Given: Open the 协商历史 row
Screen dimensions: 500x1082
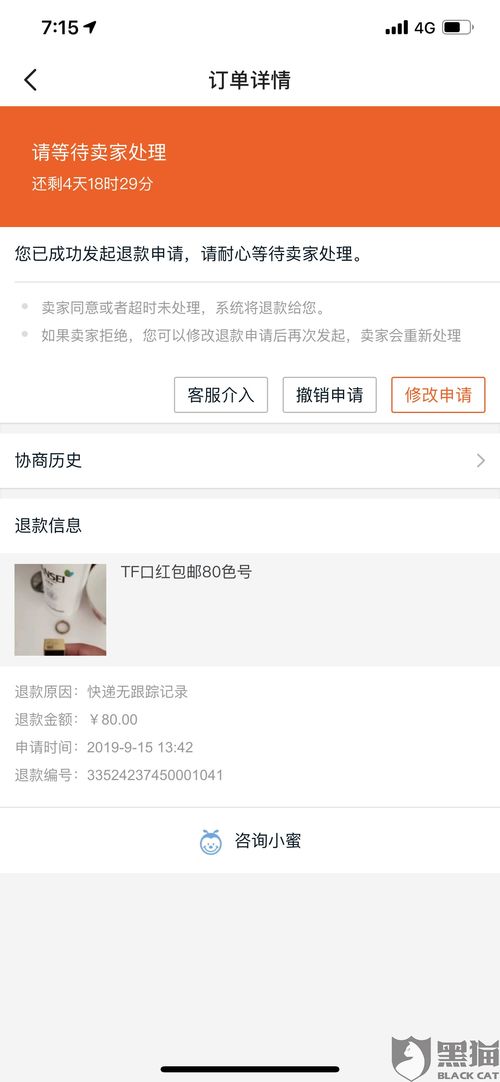Looking at the screenshot, I should click(250, 461).
